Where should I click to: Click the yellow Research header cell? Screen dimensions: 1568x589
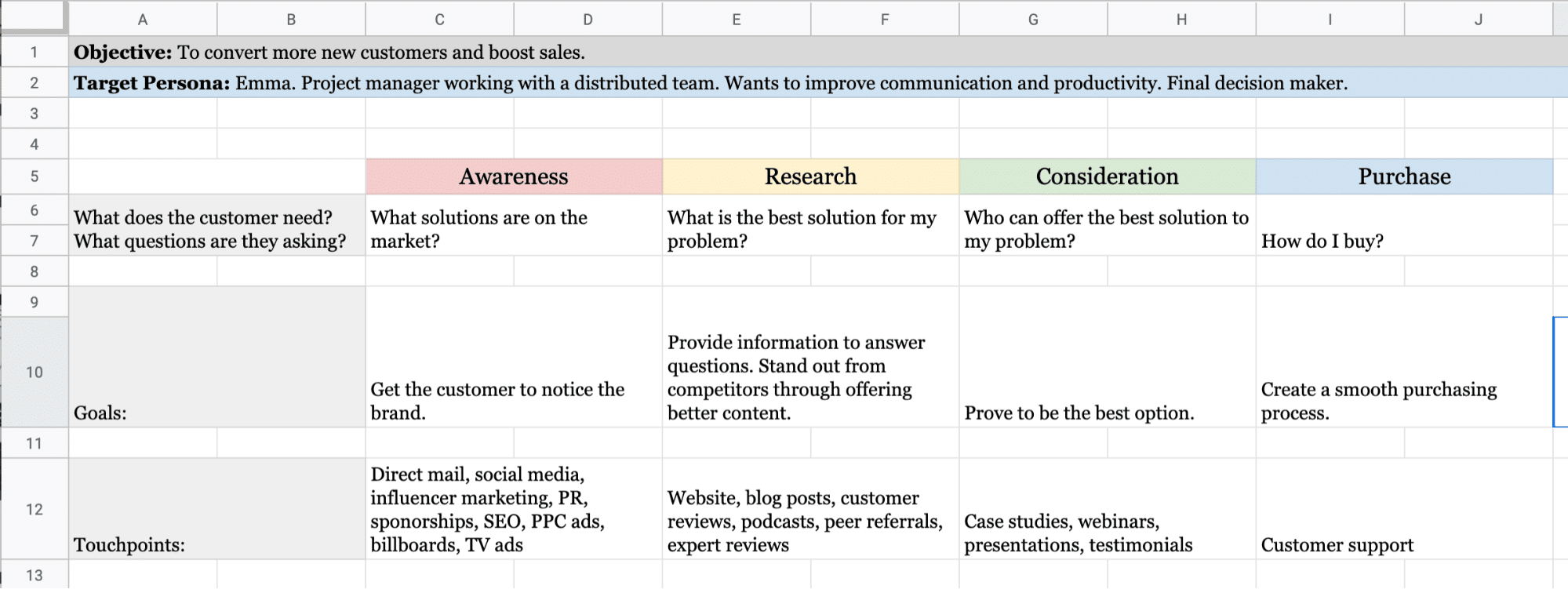[810, 176]
